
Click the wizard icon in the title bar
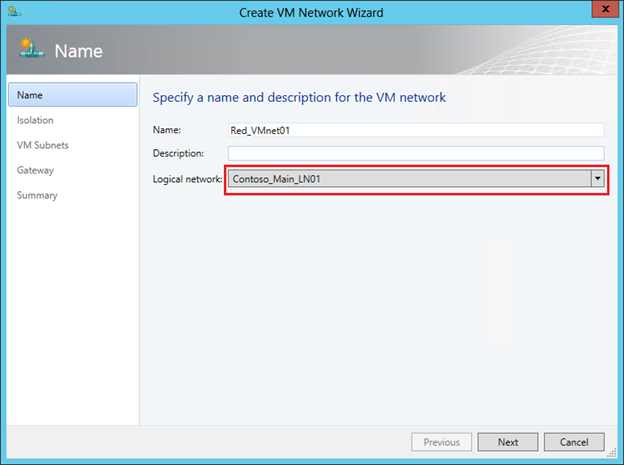14,12
